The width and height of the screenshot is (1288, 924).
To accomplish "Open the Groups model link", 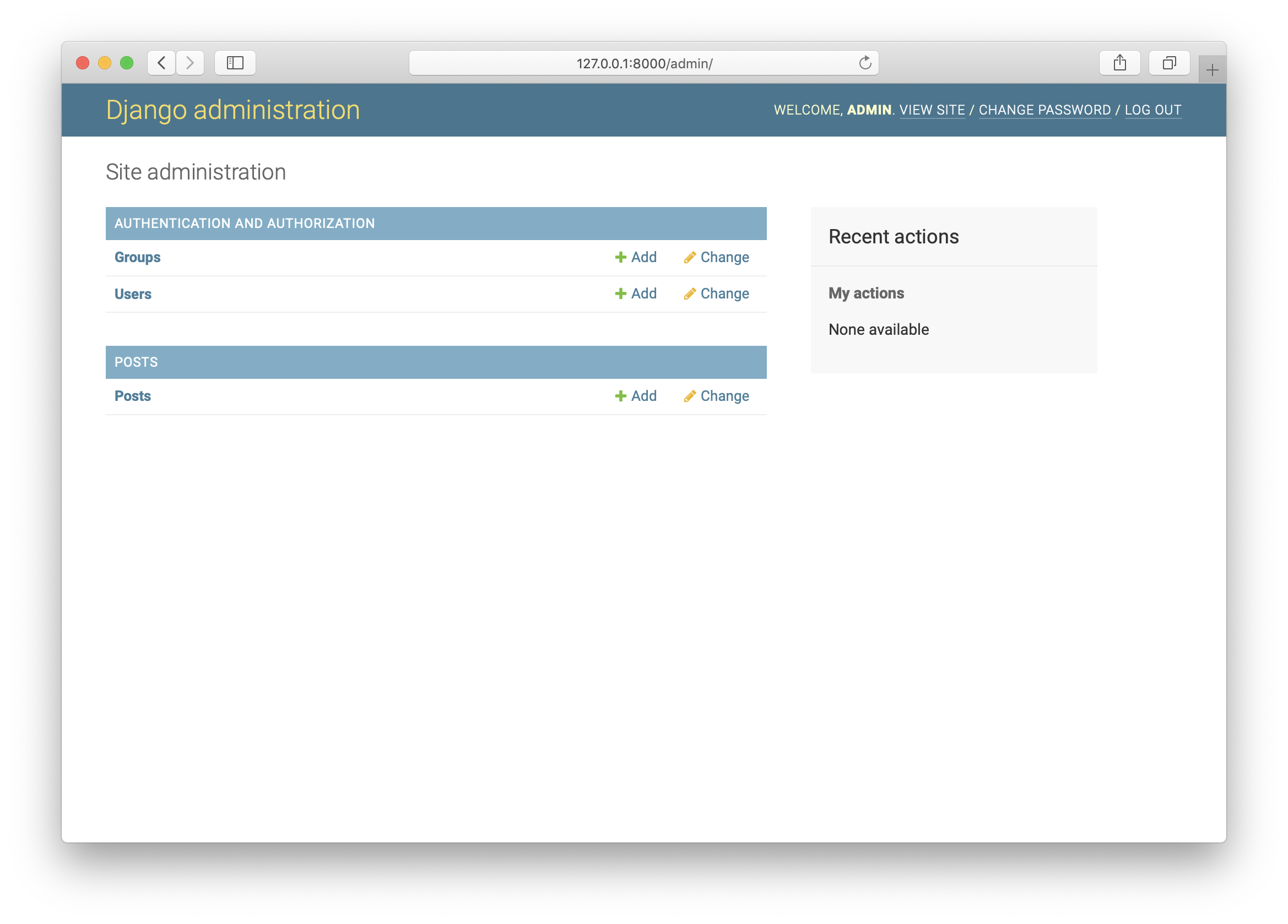I will pyautogui.click(x=137, y=257).
